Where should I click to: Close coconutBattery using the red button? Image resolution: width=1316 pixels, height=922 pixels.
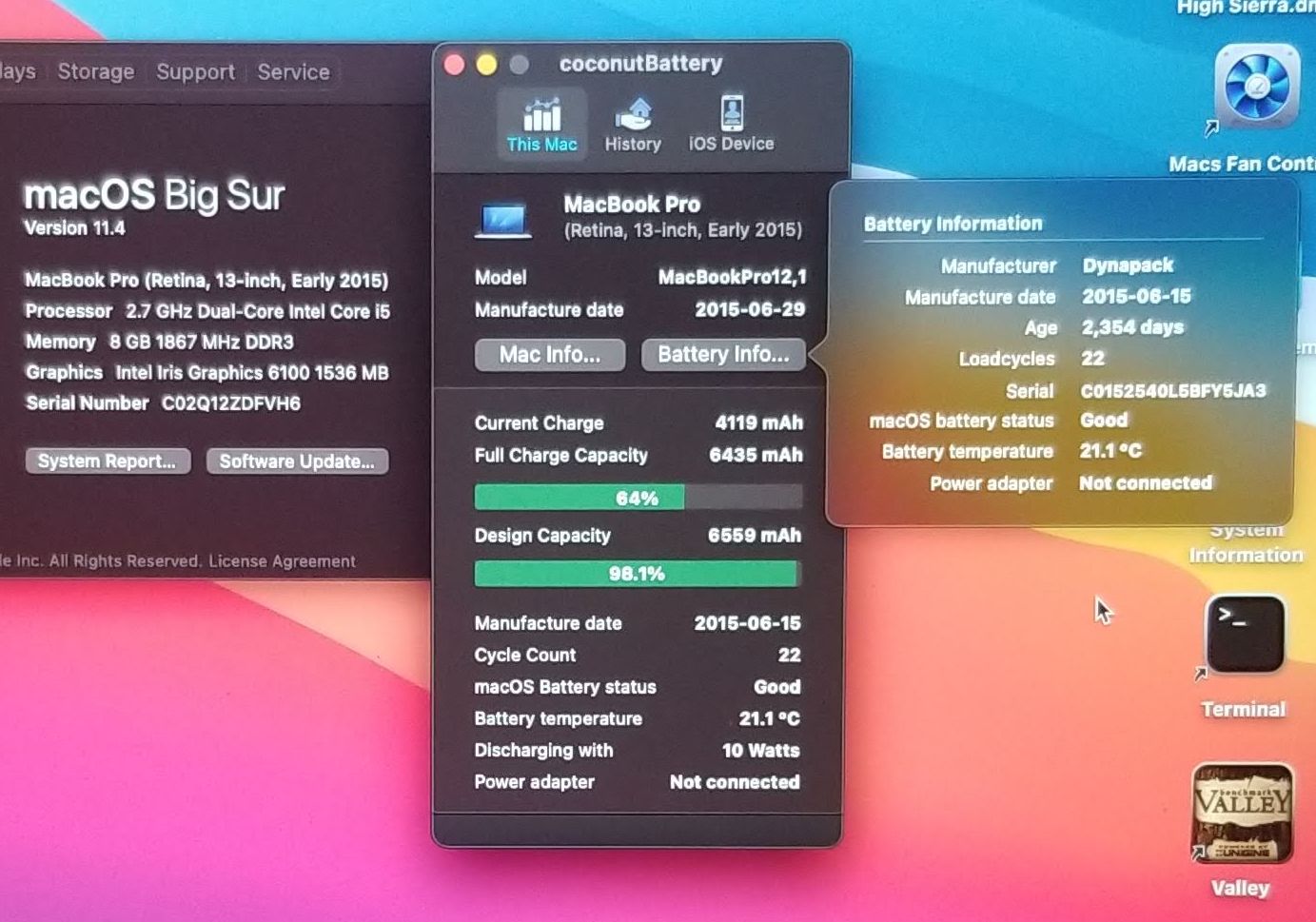[455, 65]
